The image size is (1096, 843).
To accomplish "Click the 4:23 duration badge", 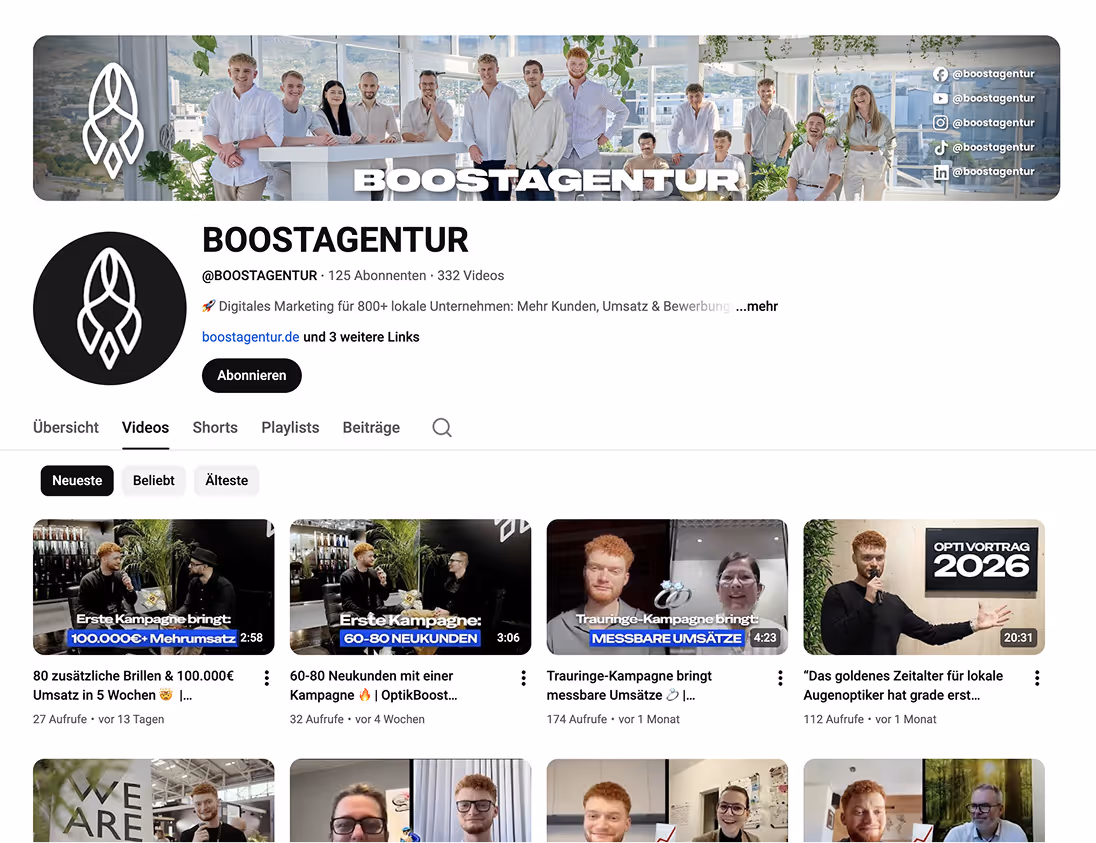I will point(765,637).
